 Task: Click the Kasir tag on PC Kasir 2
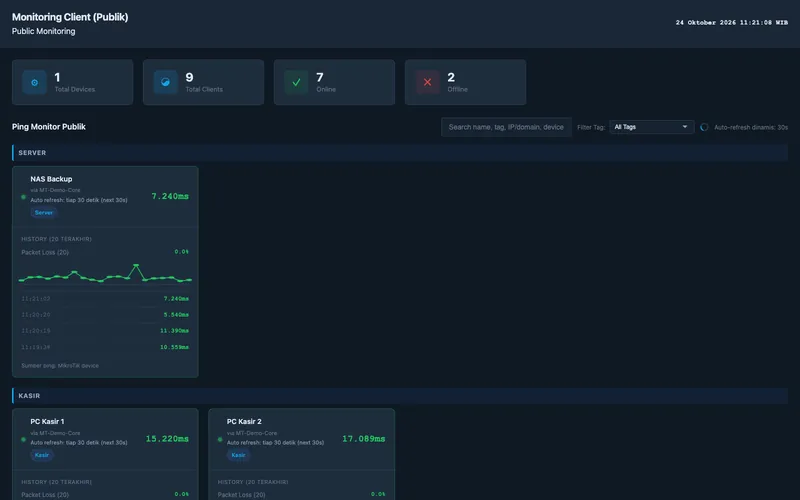tap(238, 455)
